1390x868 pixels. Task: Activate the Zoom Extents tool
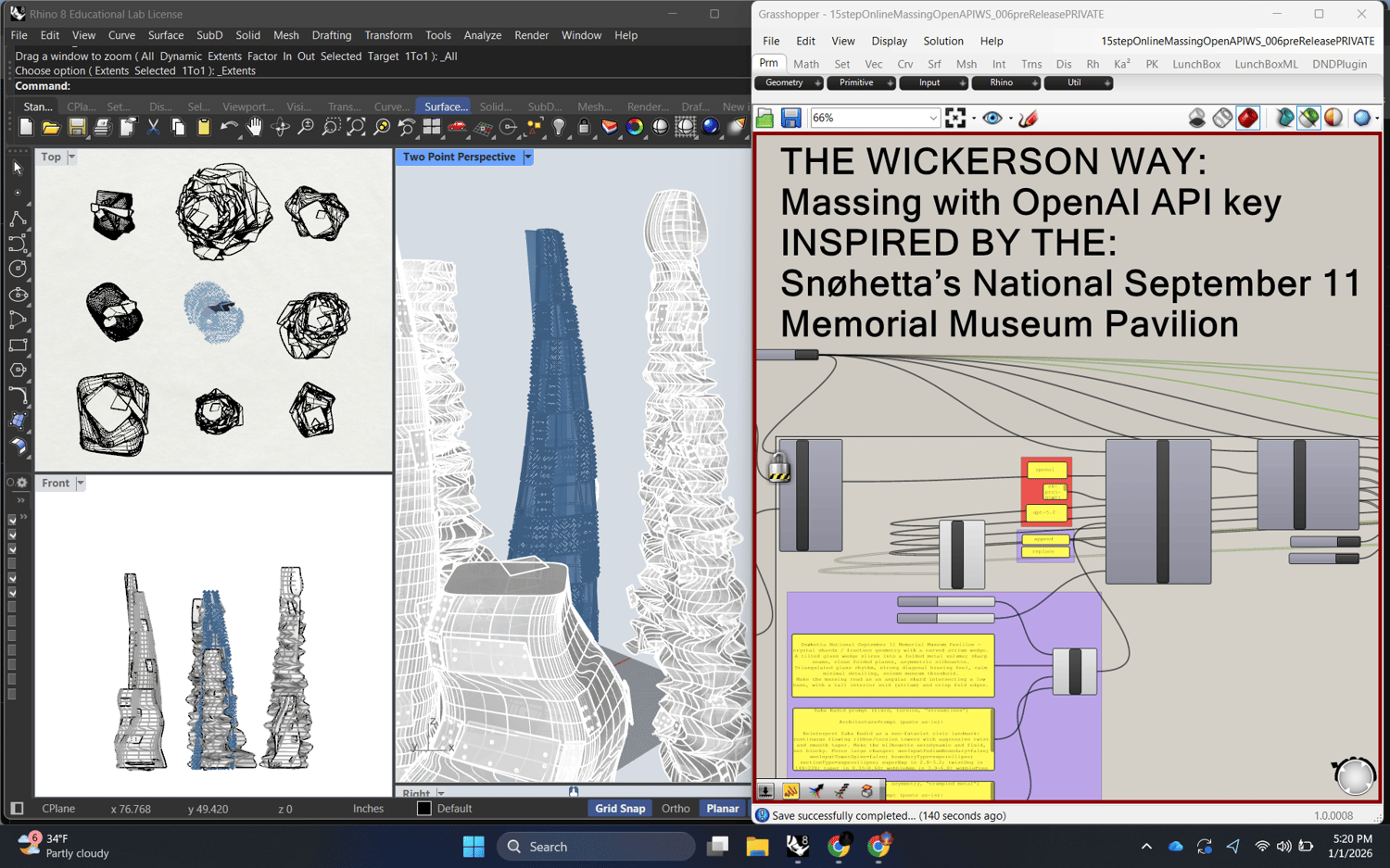[x=356, y=128]
